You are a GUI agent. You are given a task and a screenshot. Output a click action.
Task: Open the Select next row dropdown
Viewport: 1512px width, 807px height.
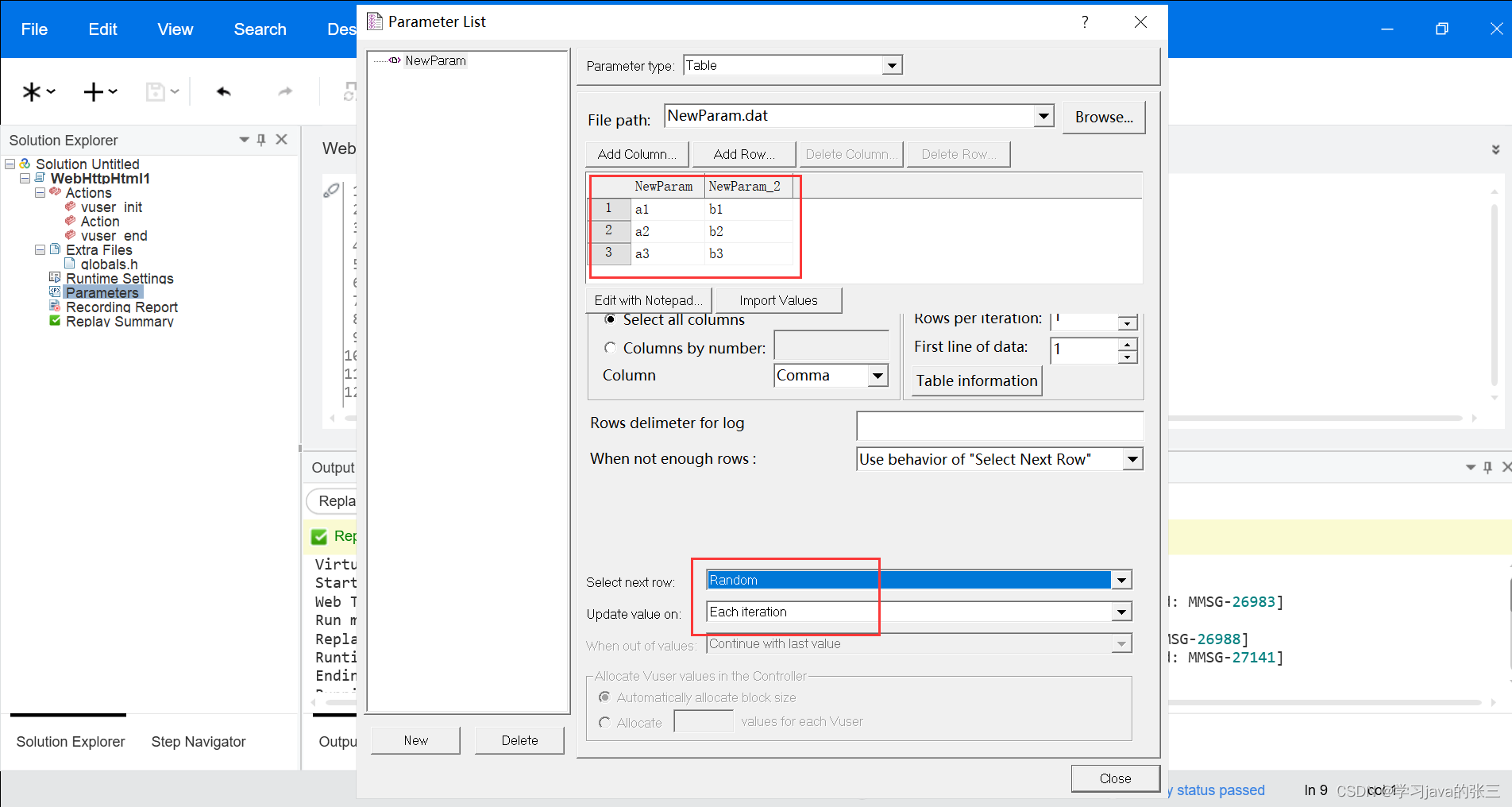tap(1120, 579)
